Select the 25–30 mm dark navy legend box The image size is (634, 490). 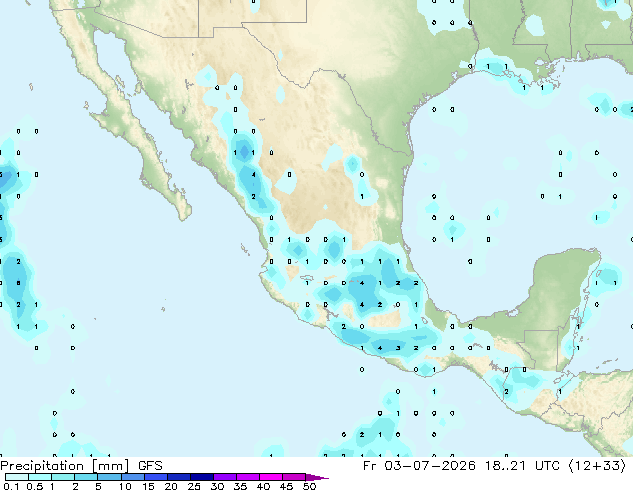click(201, 477)
